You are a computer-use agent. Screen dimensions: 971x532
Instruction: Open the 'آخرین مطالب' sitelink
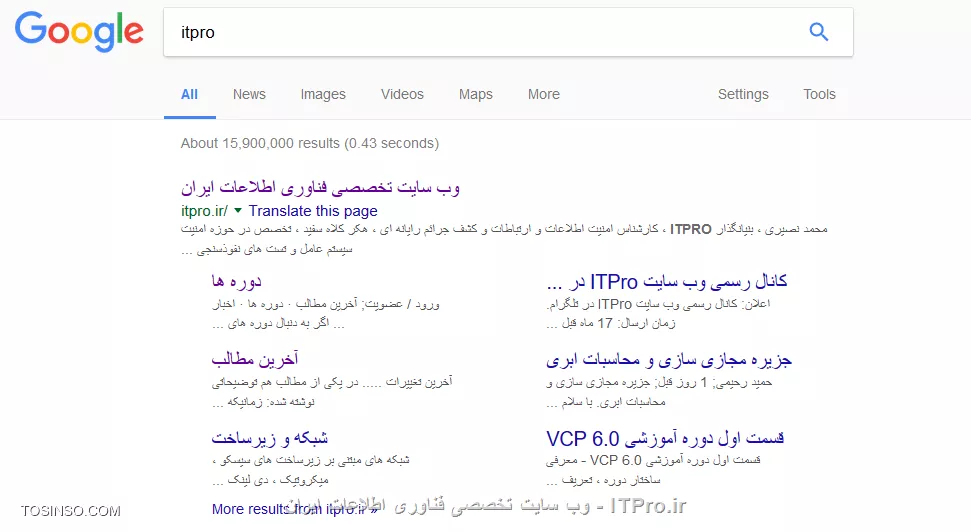click(x=255, y=359)
